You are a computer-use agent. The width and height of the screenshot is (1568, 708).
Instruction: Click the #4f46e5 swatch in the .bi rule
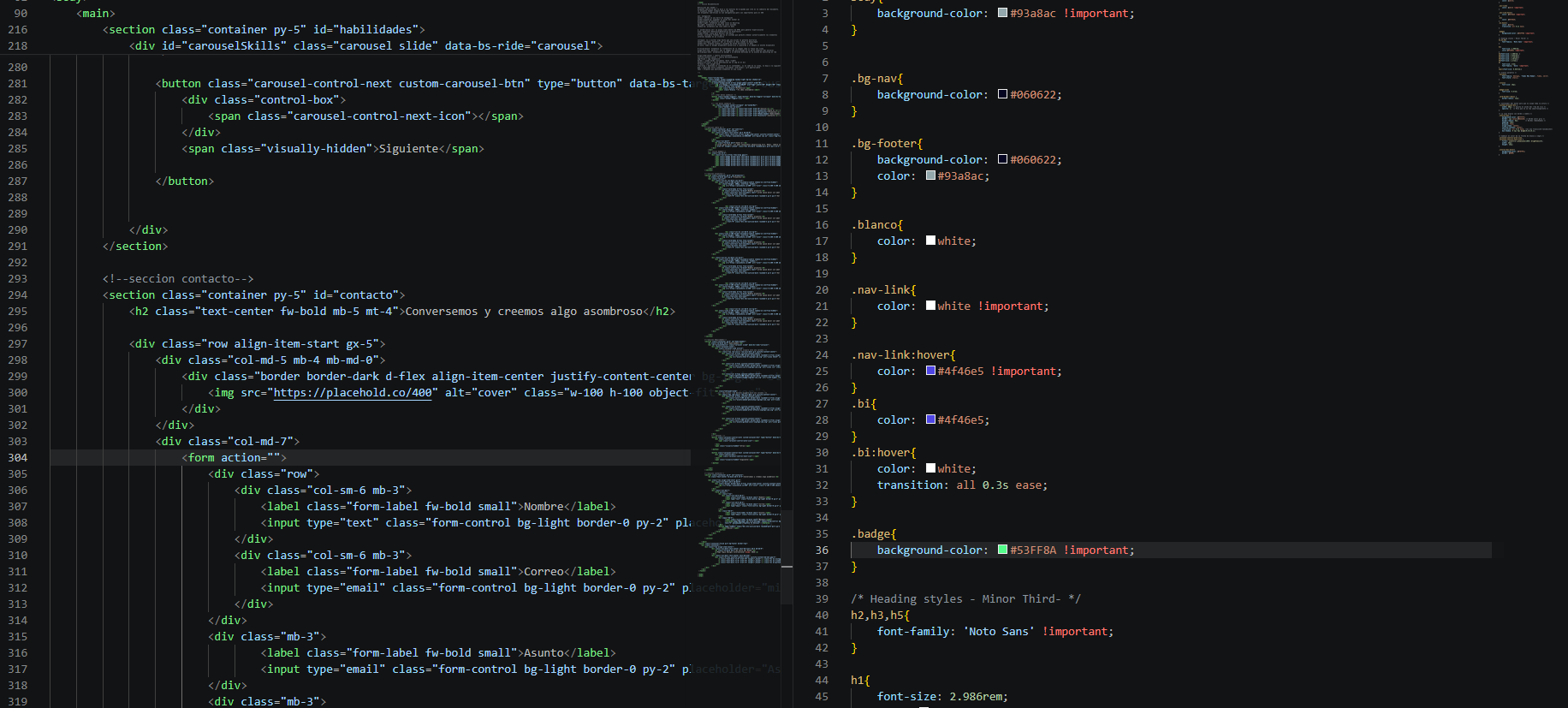tap(930, 419)
